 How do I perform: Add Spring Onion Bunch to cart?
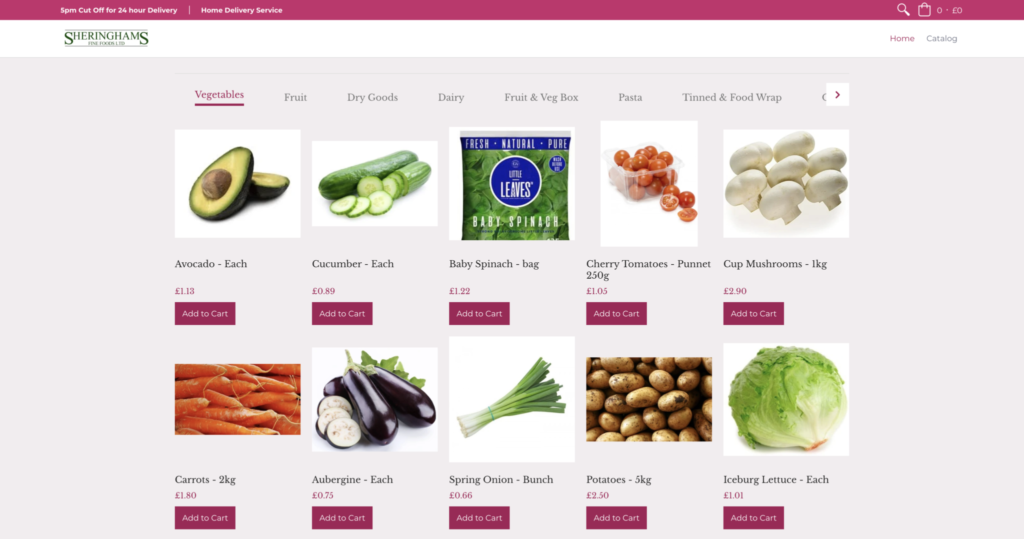(x=479, y=517)
